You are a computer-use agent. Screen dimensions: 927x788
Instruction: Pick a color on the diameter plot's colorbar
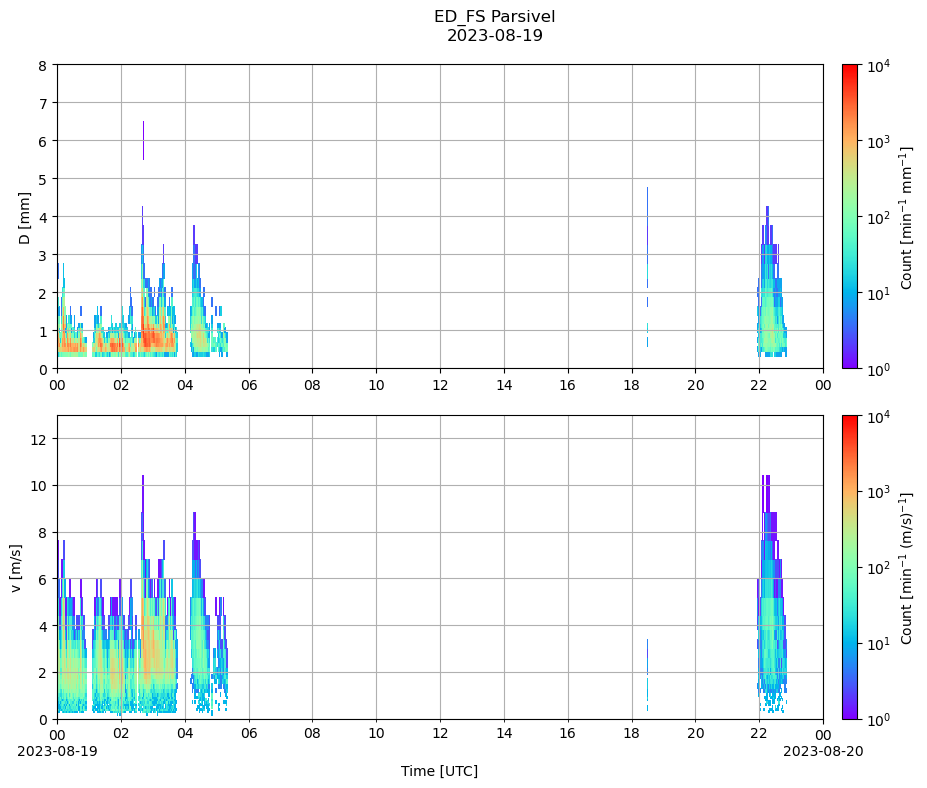tap(850, 216)
